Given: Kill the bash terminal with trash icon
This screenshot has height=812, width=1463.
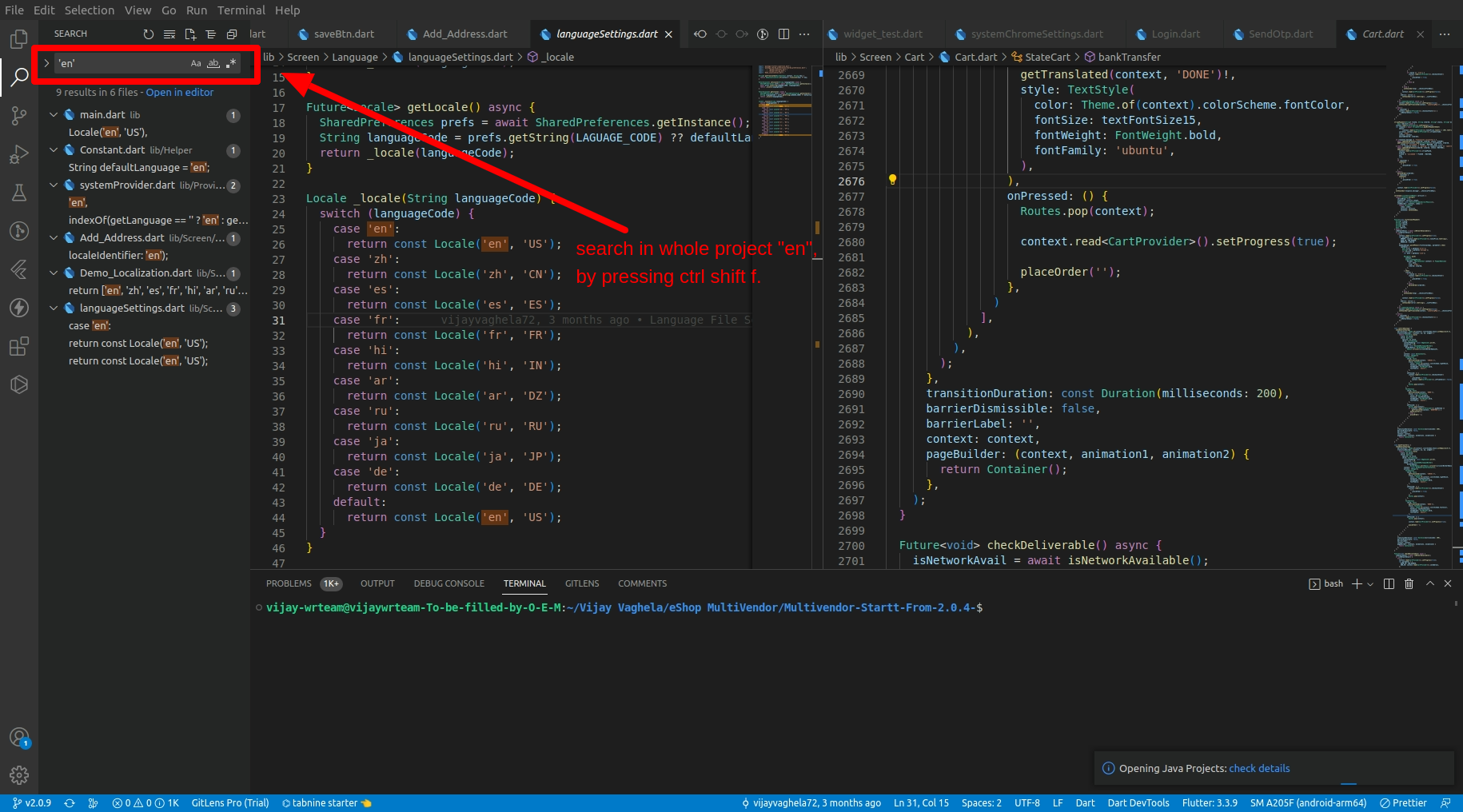Looking at the screenshot, I should coord(1409,584).
